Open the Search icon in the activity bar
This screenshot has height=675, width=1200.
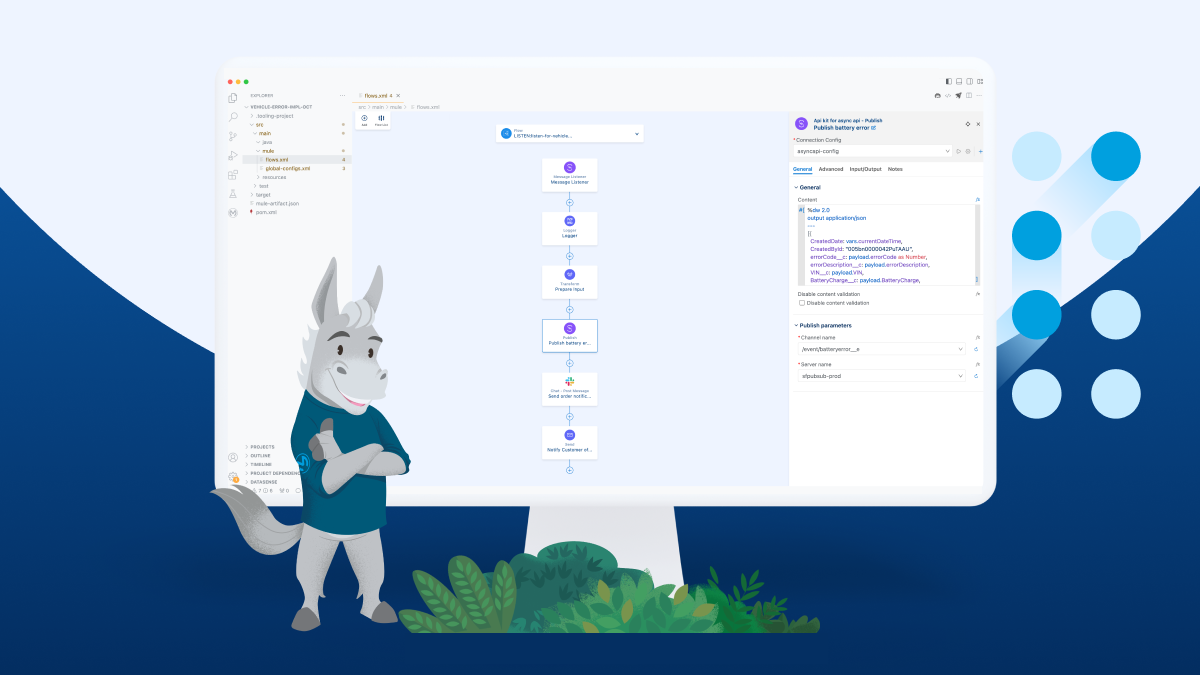click(232, 117)
